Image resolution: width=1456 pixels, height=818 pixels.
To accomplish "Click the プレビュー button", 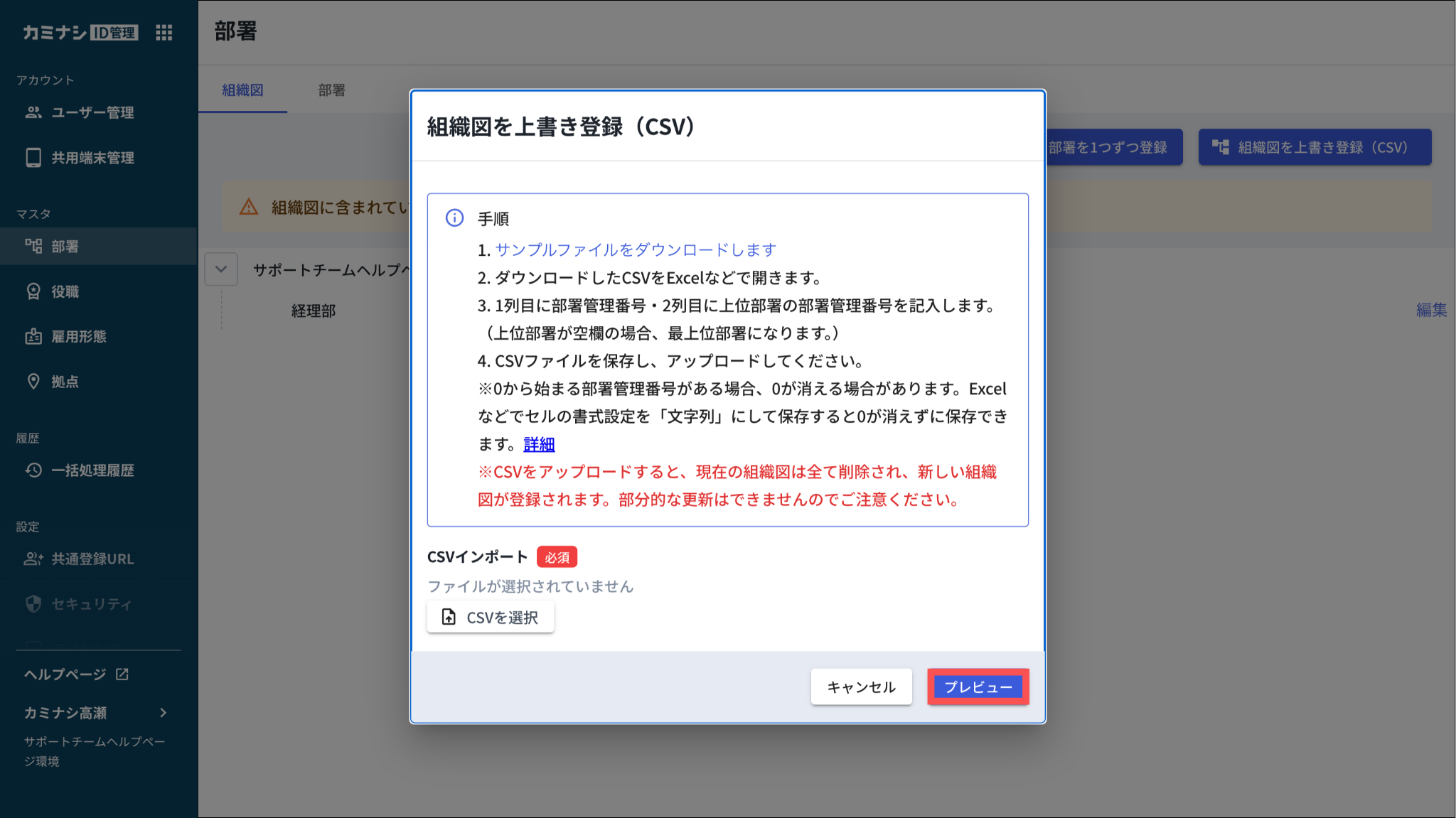I will coord(978,687).
